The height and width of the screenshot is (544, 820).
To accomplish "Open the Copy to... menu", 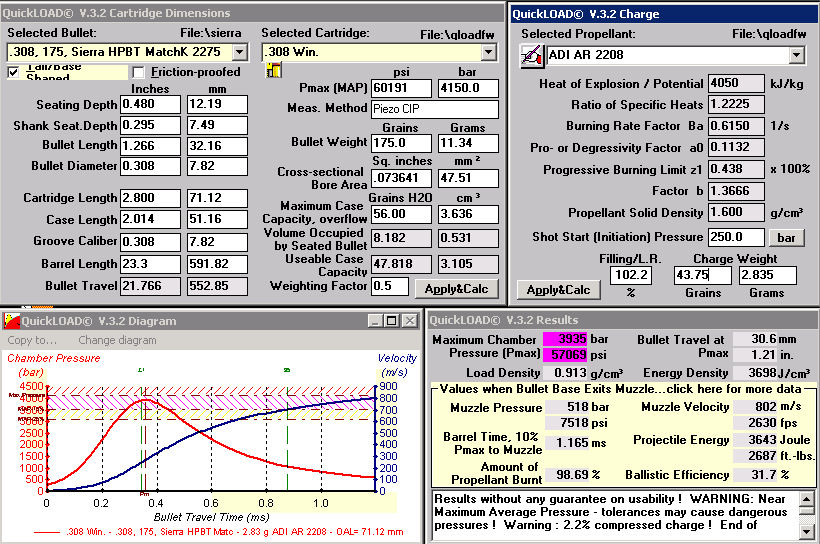I will pyautogui.click(x=32, y=340).
